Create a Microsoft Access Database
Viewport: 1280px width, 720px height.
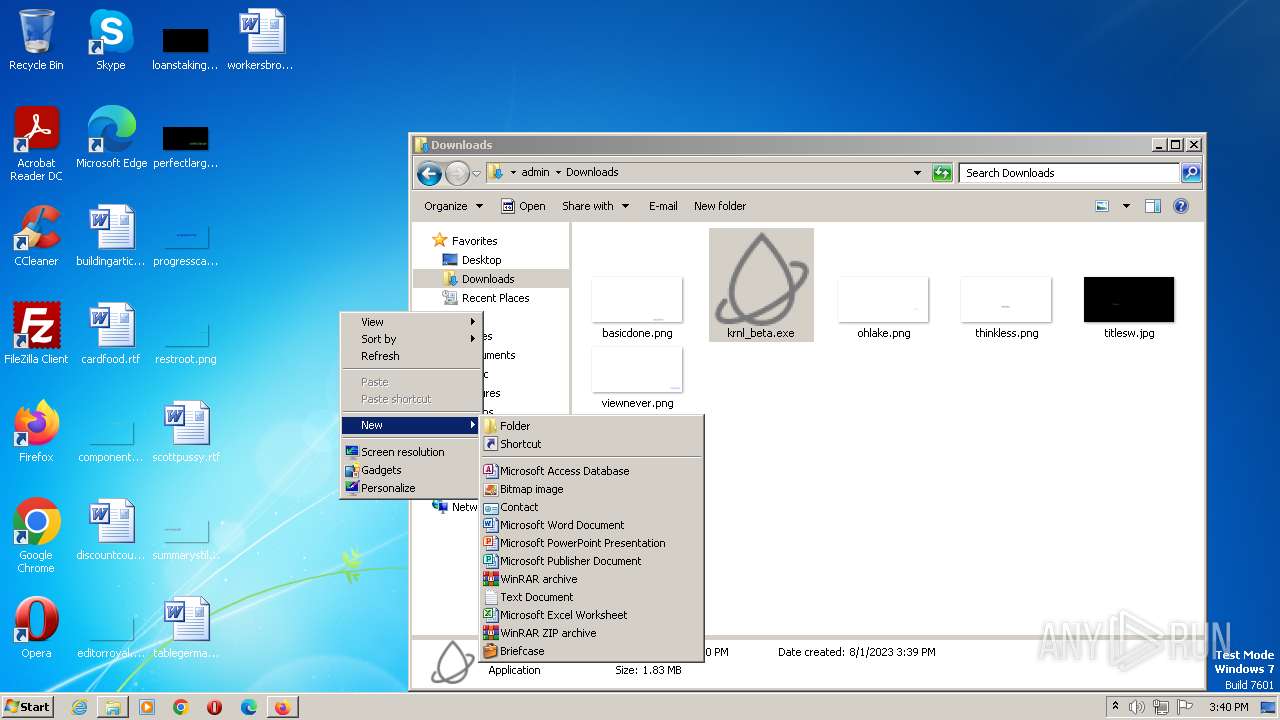pos(592,471)
